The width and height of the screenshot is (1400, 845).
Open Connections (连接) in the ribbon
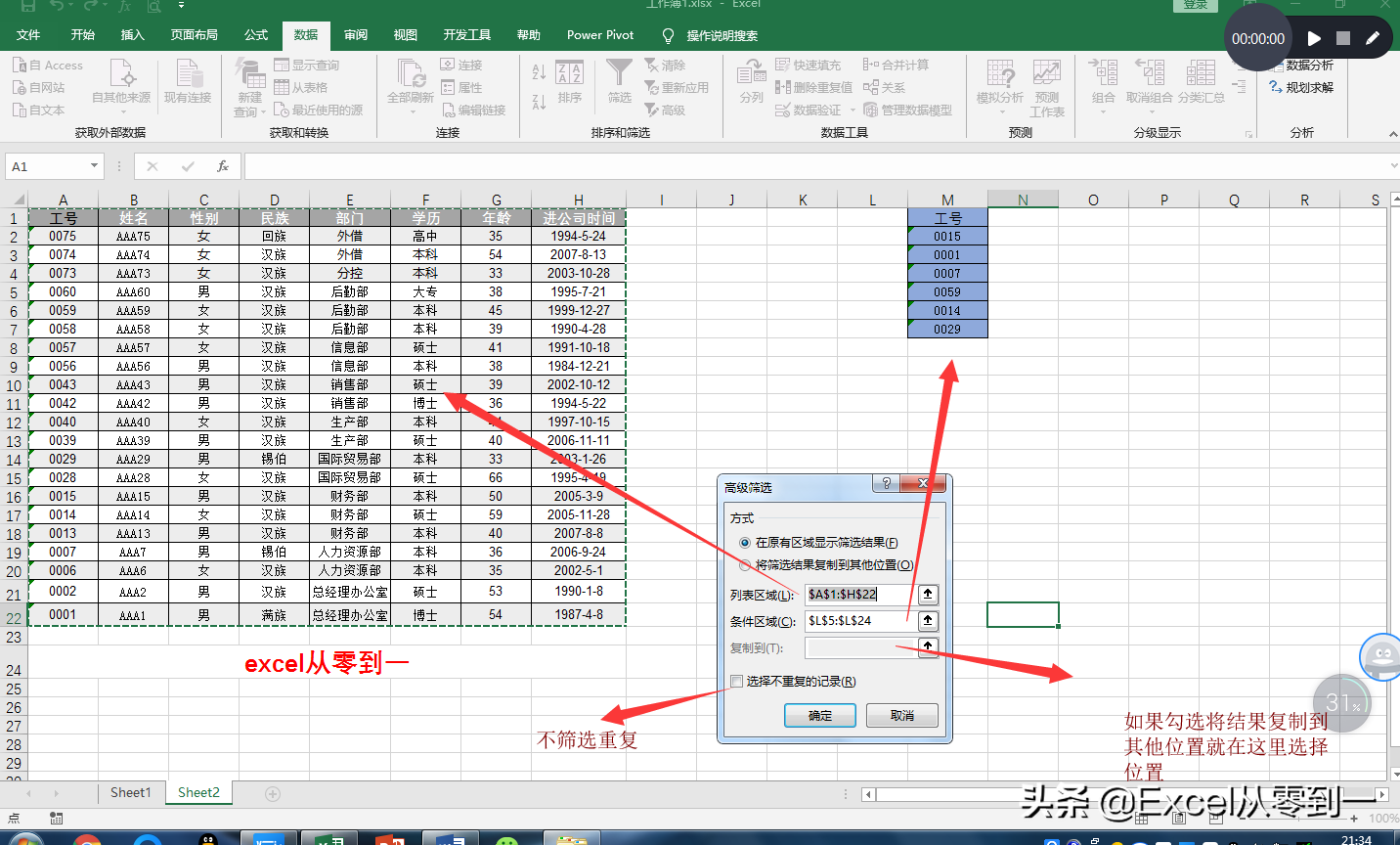pos(461,66)
